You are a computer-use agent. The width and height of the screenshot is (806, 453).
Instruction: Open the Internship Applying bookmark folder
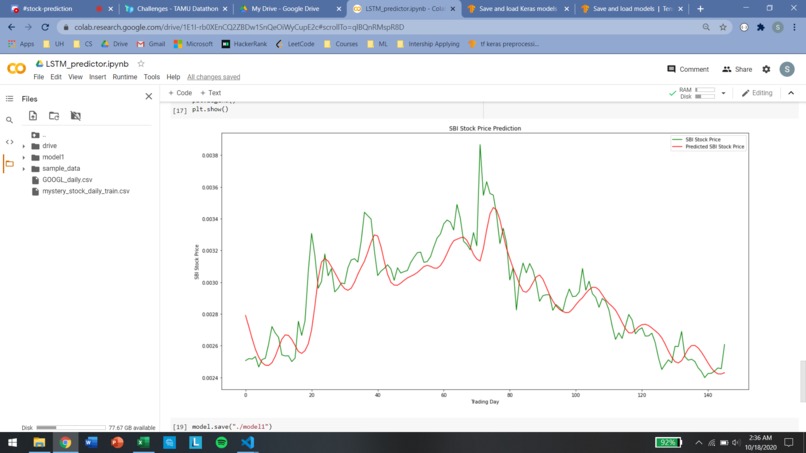click(x=428, y=44)
